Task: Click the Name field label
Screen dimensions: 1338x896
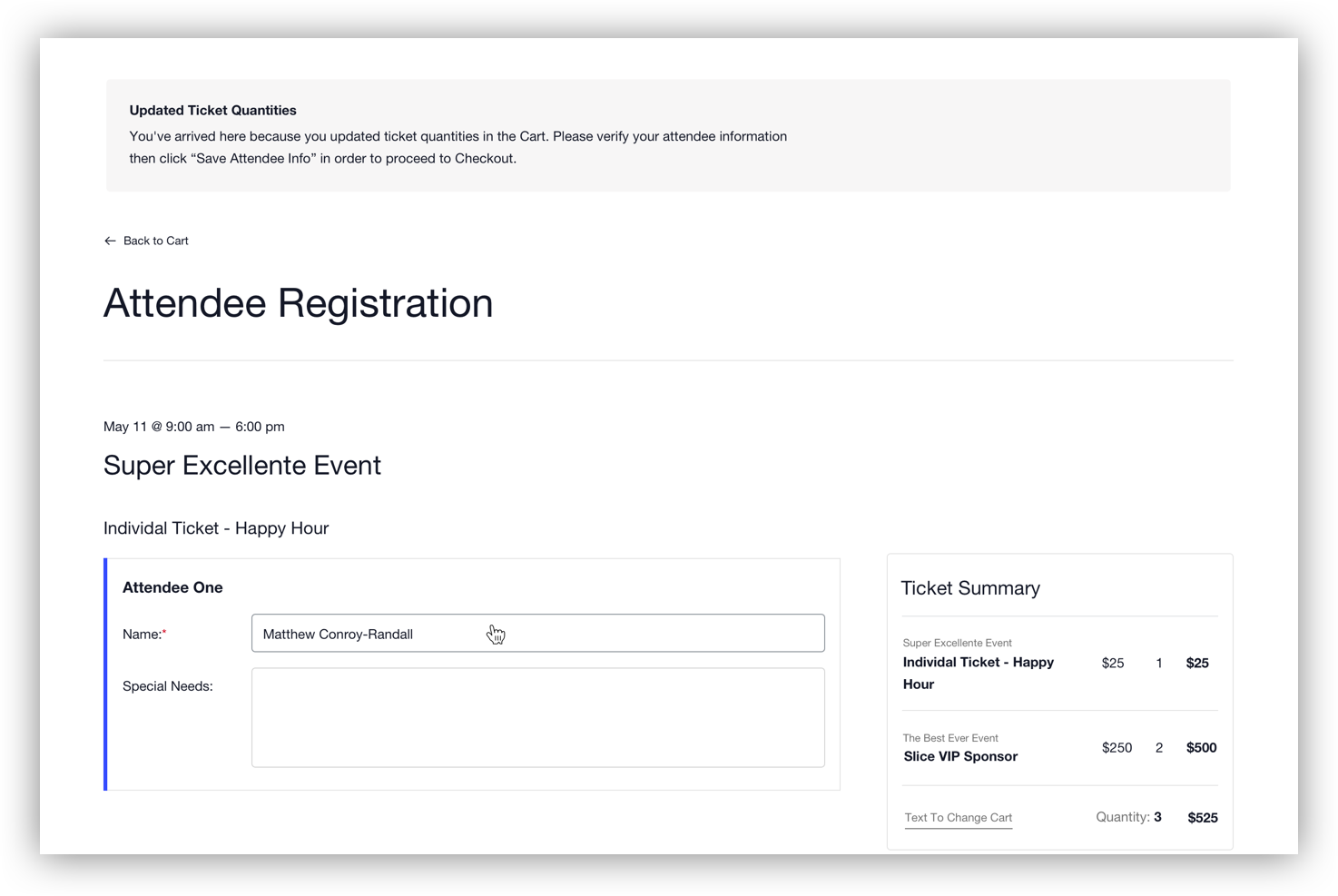Action: tap(142, 635)
